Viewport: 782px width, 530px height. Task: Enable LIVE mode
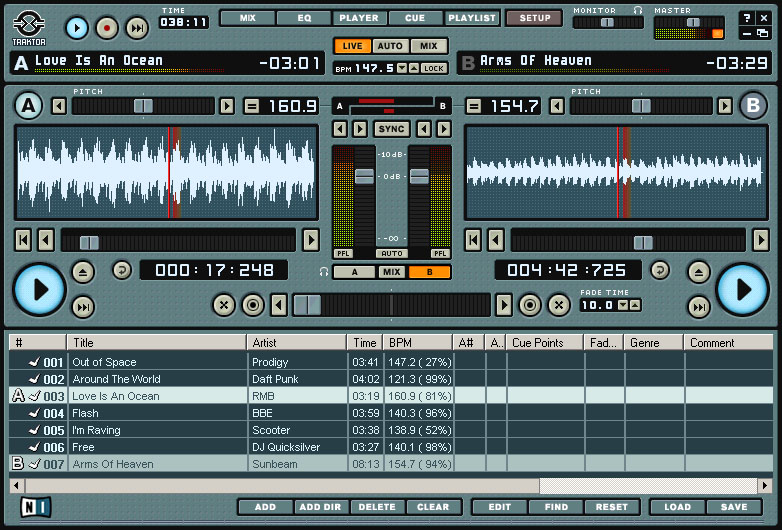352,46
